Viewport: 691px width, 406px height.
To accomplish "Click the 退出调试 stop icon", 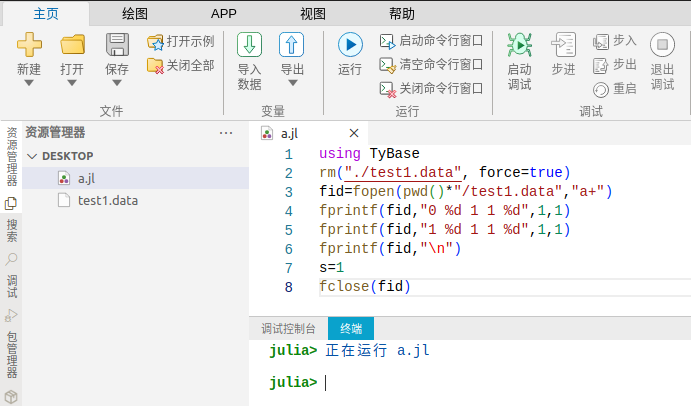I will coord(662,45).
